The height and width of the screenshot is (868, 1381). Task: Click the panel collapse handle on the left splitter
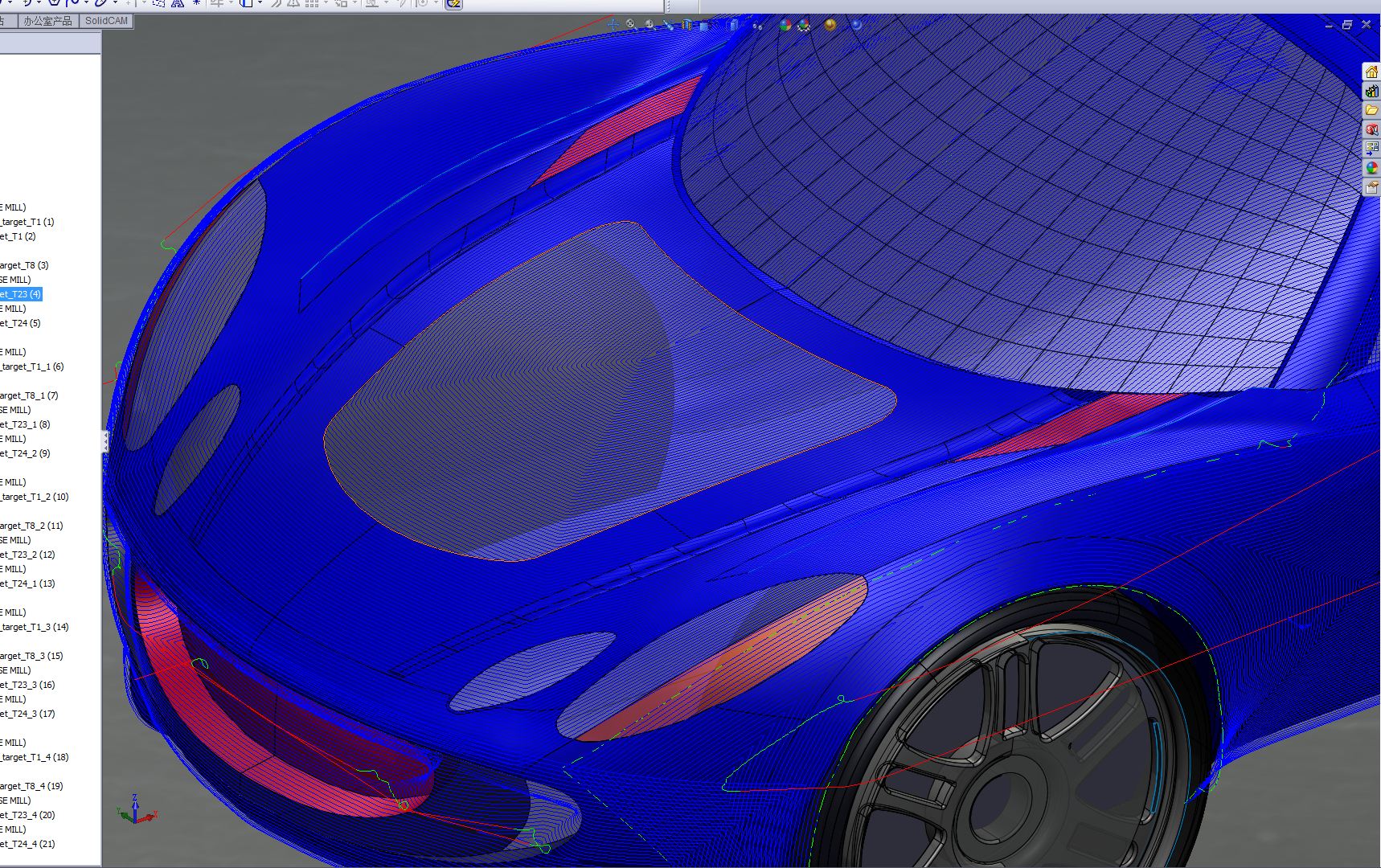[105, 441]
